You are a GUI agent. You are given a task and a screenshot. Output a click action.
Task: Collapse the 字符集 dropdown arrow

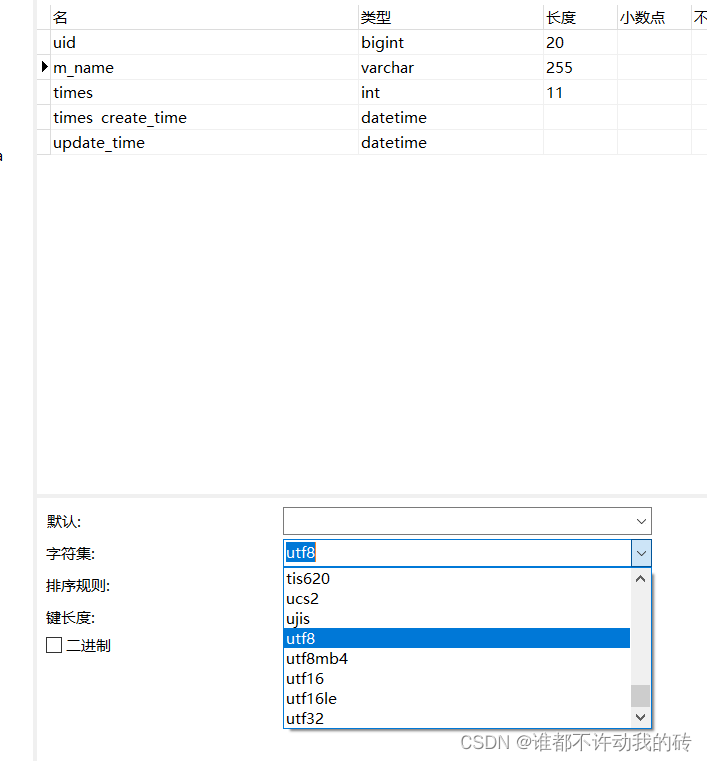(641, 553)
